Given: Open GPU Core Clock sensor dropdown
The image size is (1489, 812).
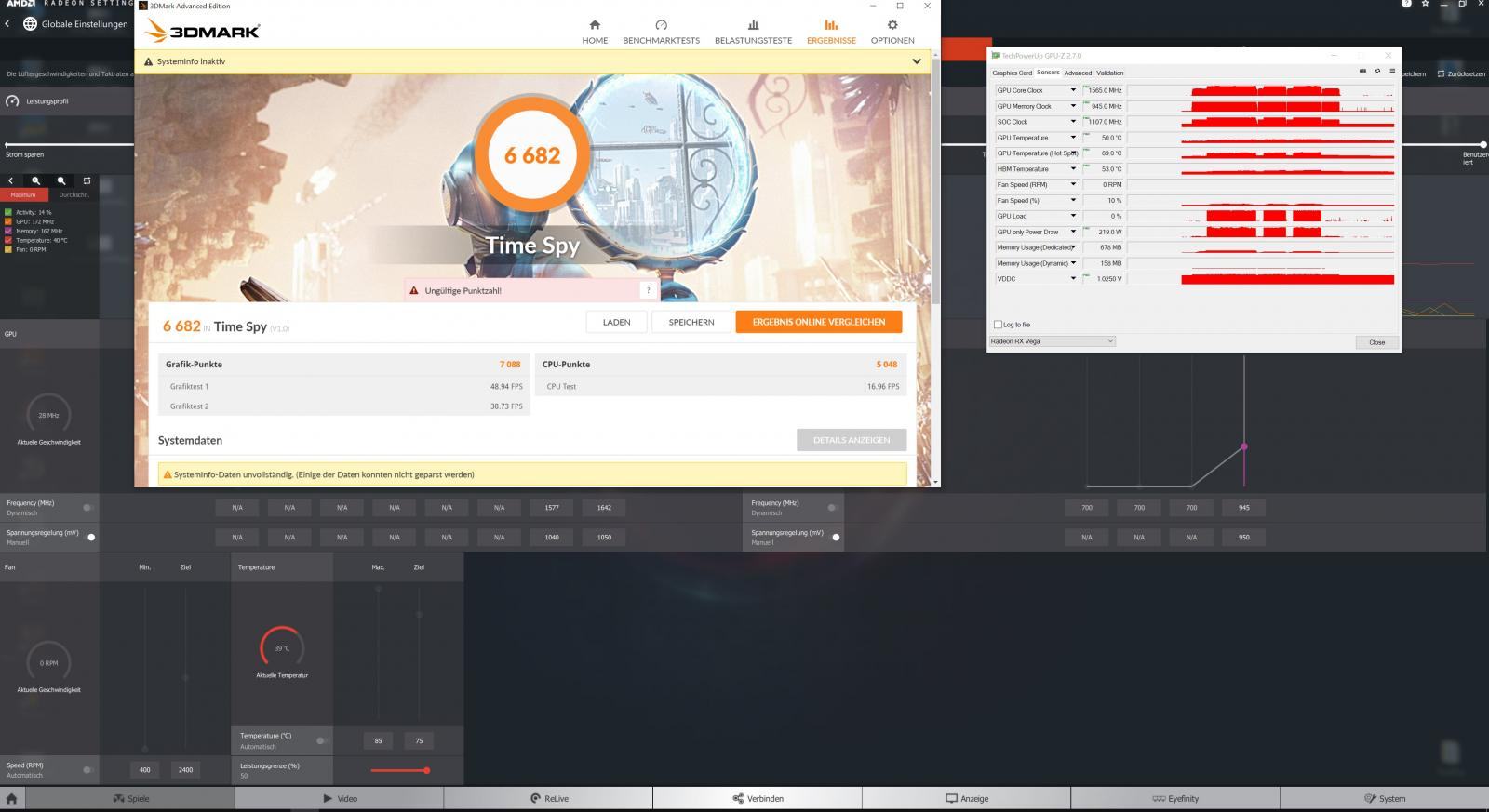Looking at the screenshot, I should (x=1073, y=90).
